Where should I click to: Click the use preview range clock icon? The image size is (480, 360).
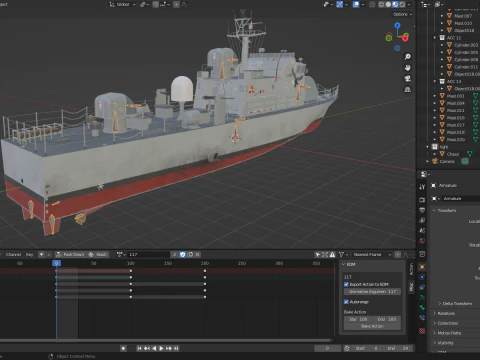tap(347, 348)
